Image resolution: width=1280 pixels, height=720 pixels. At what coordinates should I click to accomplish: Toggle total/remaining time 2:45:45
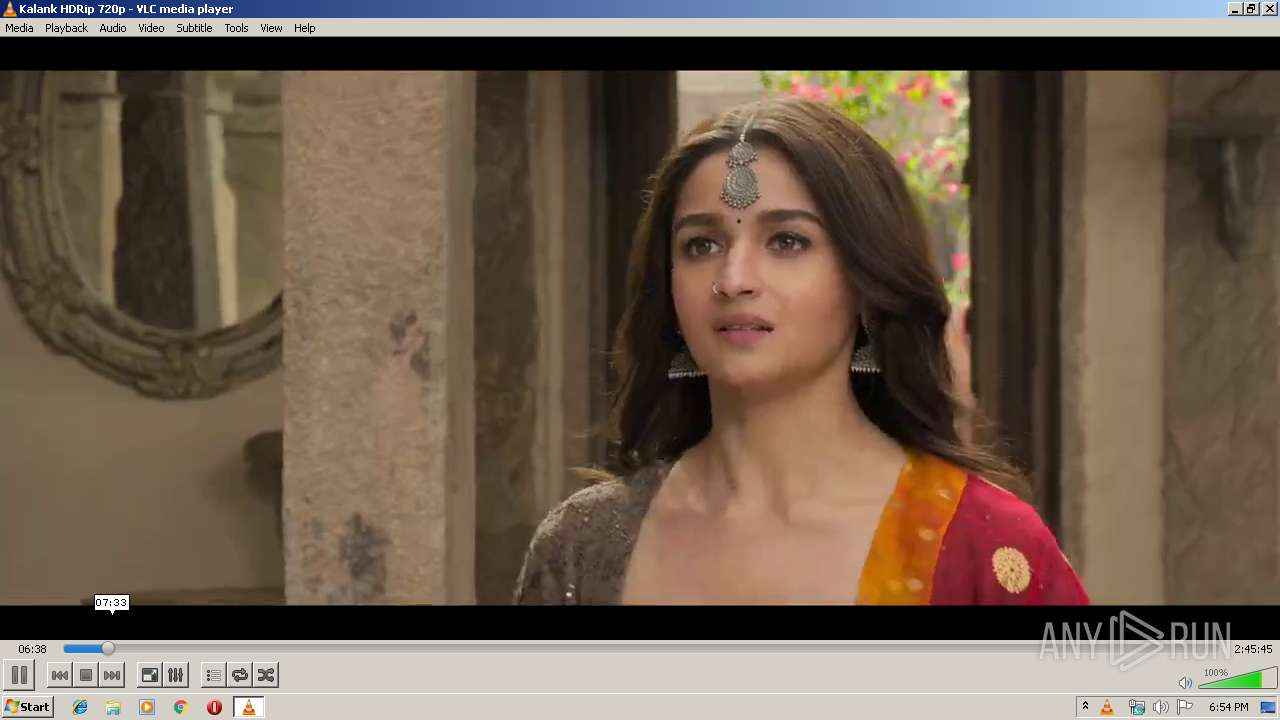pos(1253,649)
